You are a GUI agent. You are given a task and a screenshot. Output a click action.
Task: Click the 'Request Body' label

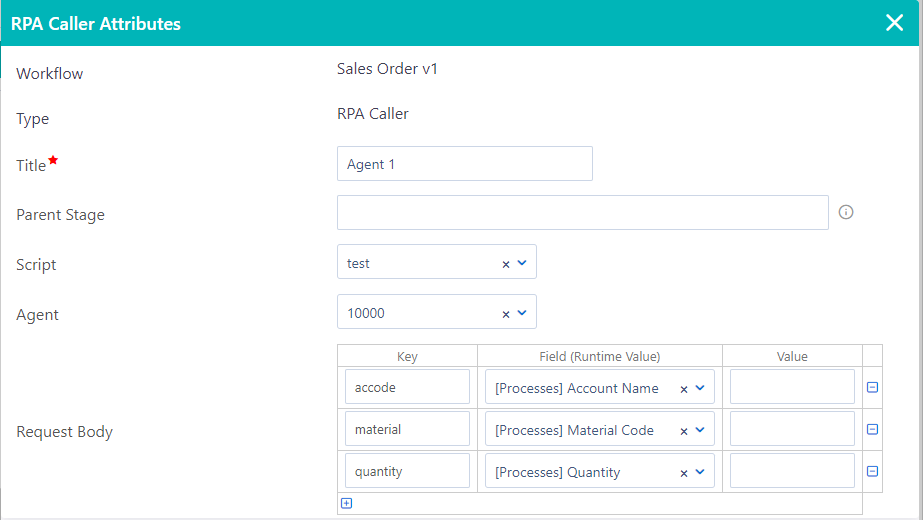(64, 432)
